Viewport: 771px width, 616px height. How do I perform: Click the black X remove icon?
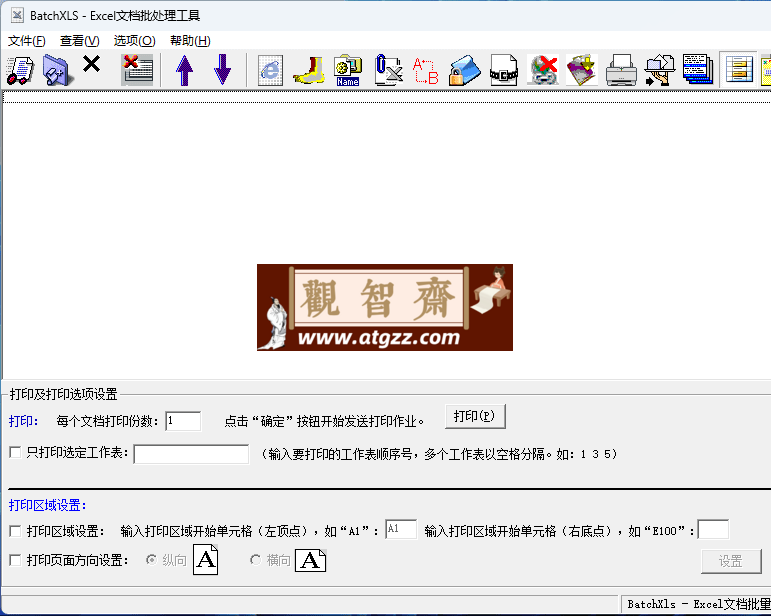tap(91, 64)
